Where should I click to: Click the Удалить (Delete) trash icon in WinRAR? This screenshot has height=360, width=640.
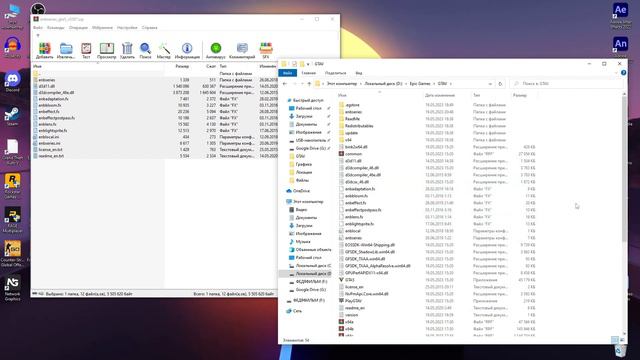[x=127, y=51]
